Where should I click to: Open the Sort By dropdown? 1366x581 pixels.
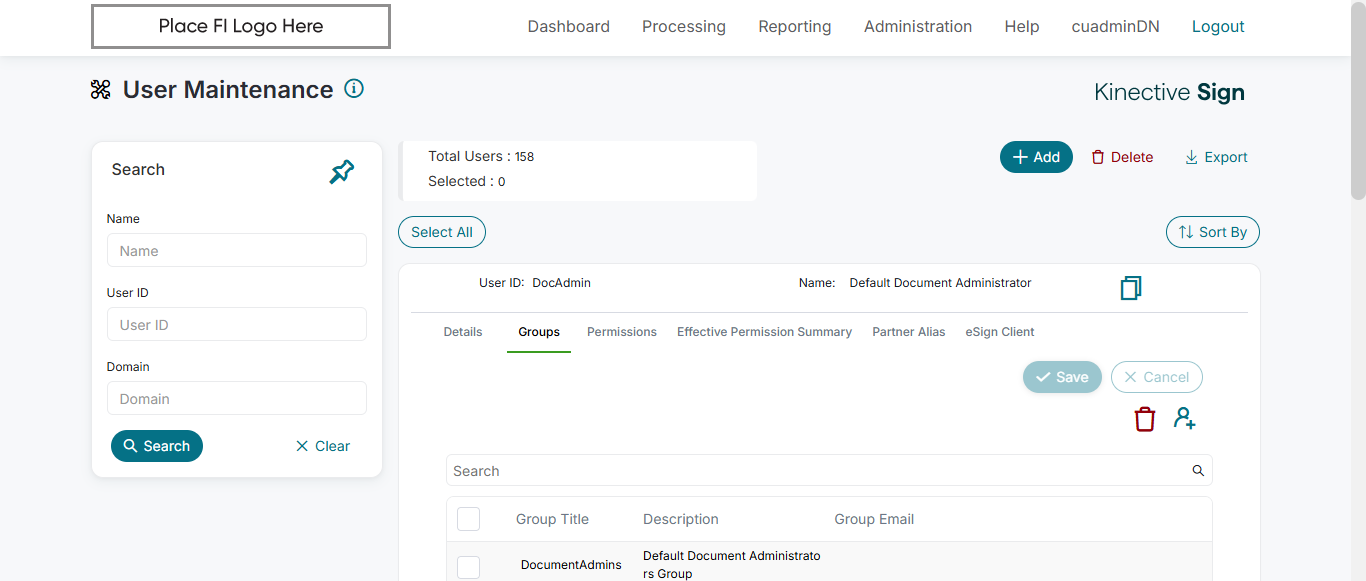click(1213, 232)
